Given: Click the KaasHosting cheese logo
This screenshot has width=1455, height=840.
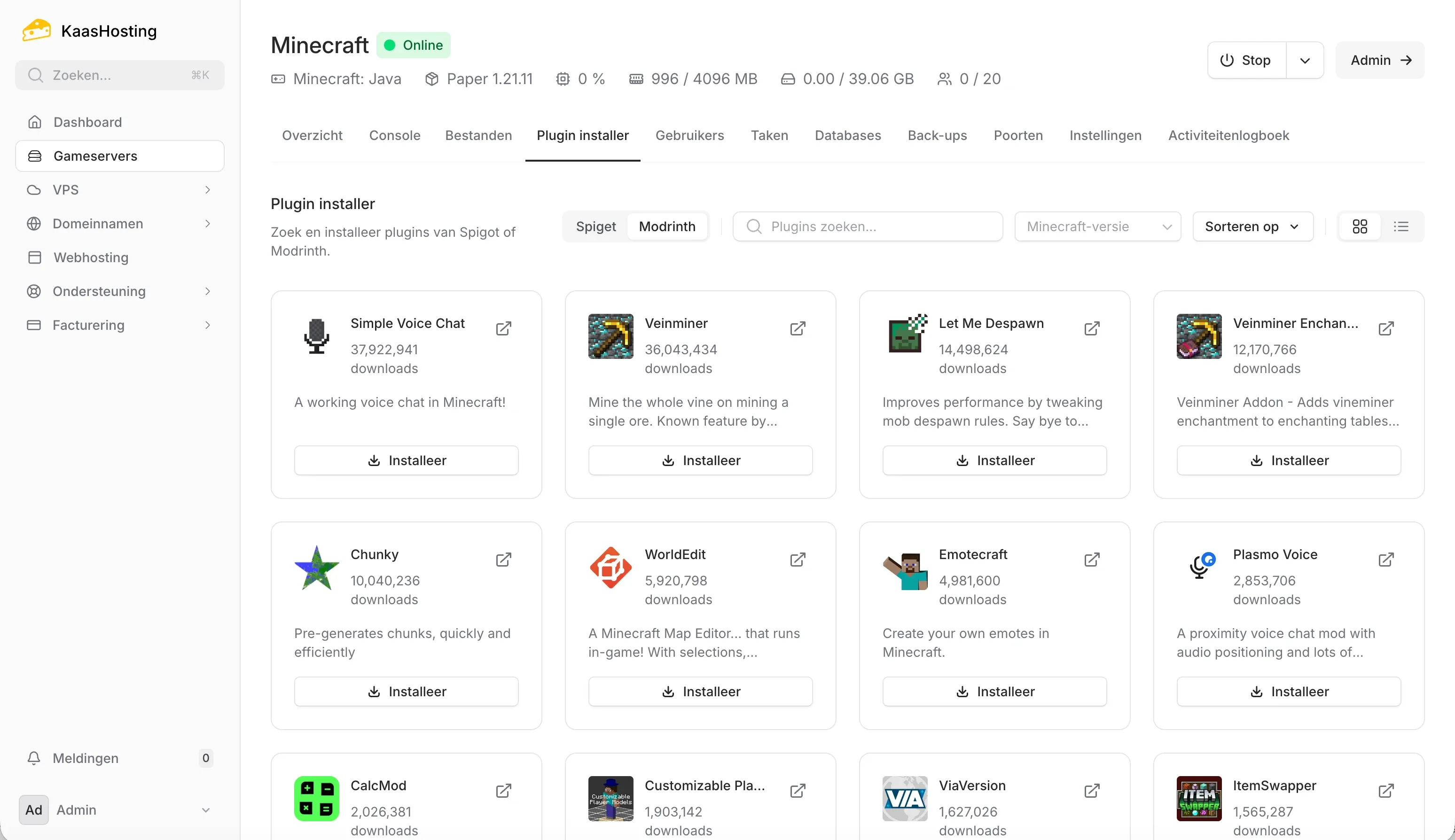Looking at the screenshot, I should pos(35,30).
